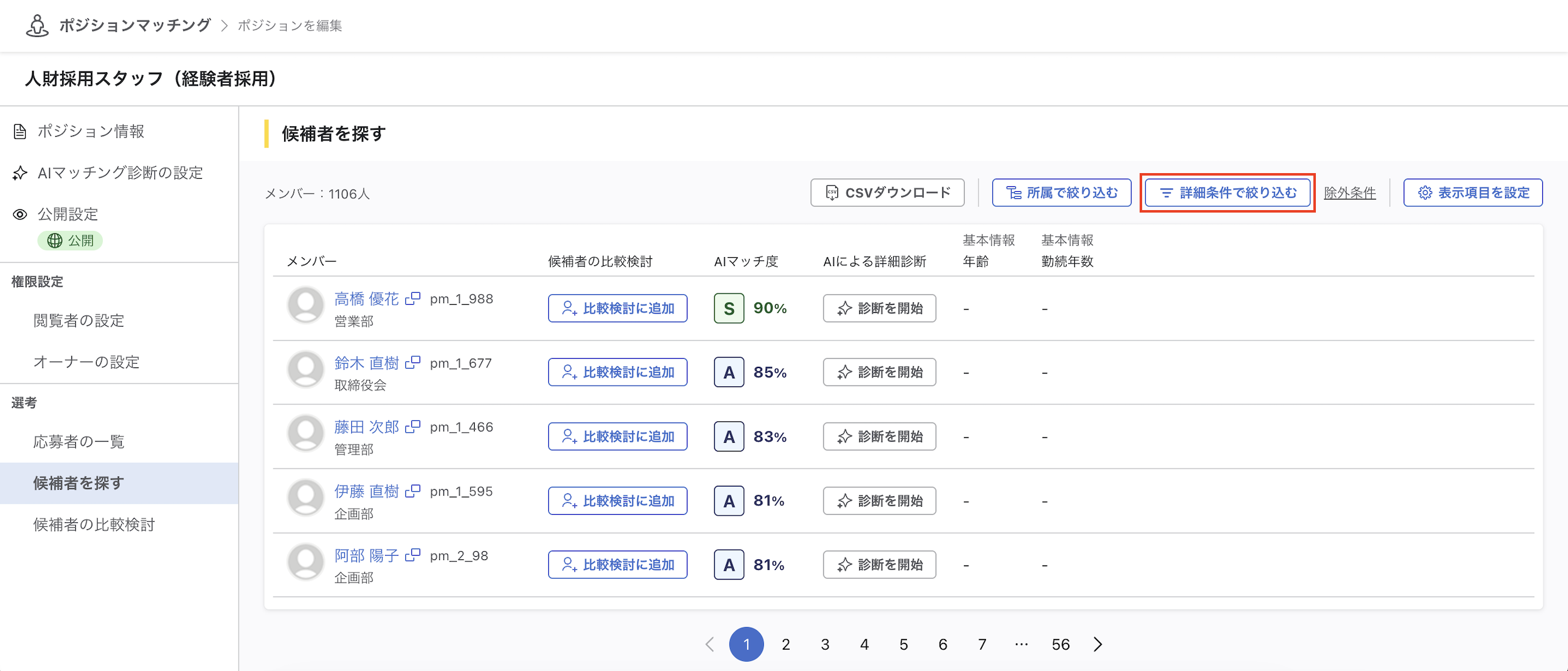Screen dimensions: 1568x671
Task: Click 詳細条件で絞り込む filter button
Action: point(1227,193)
